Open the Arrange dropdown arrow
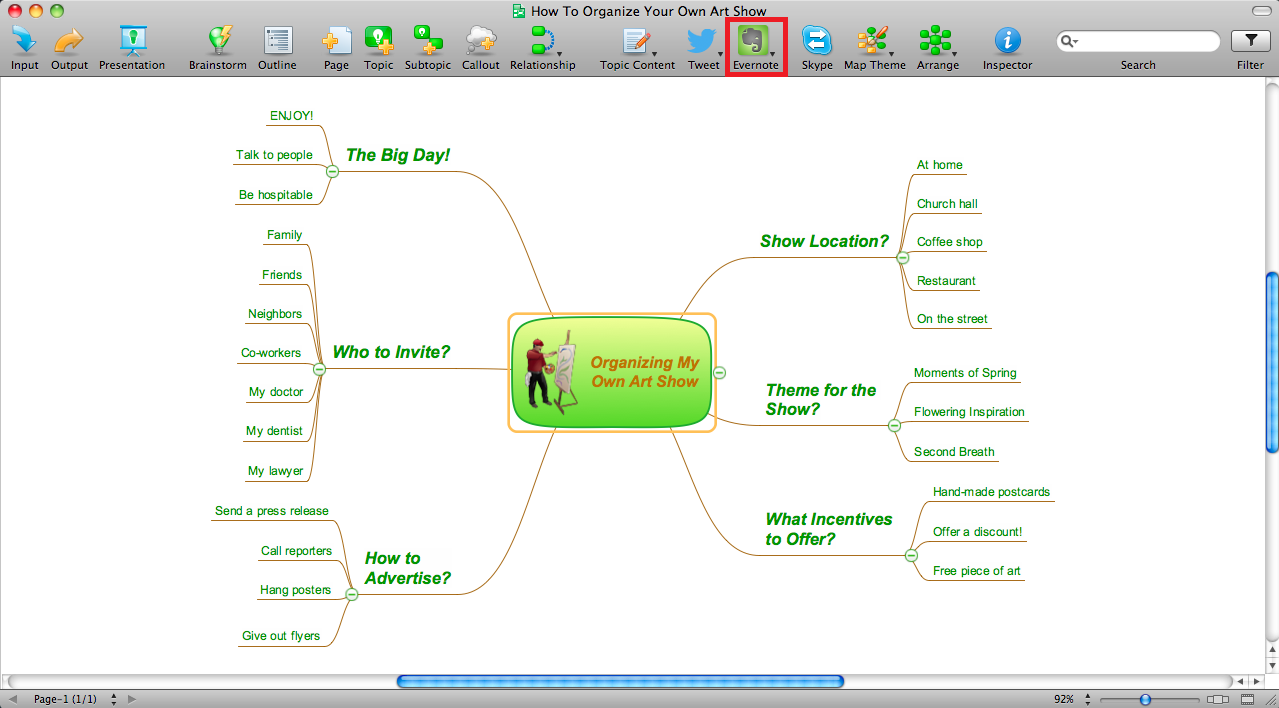 click(954, 53)
